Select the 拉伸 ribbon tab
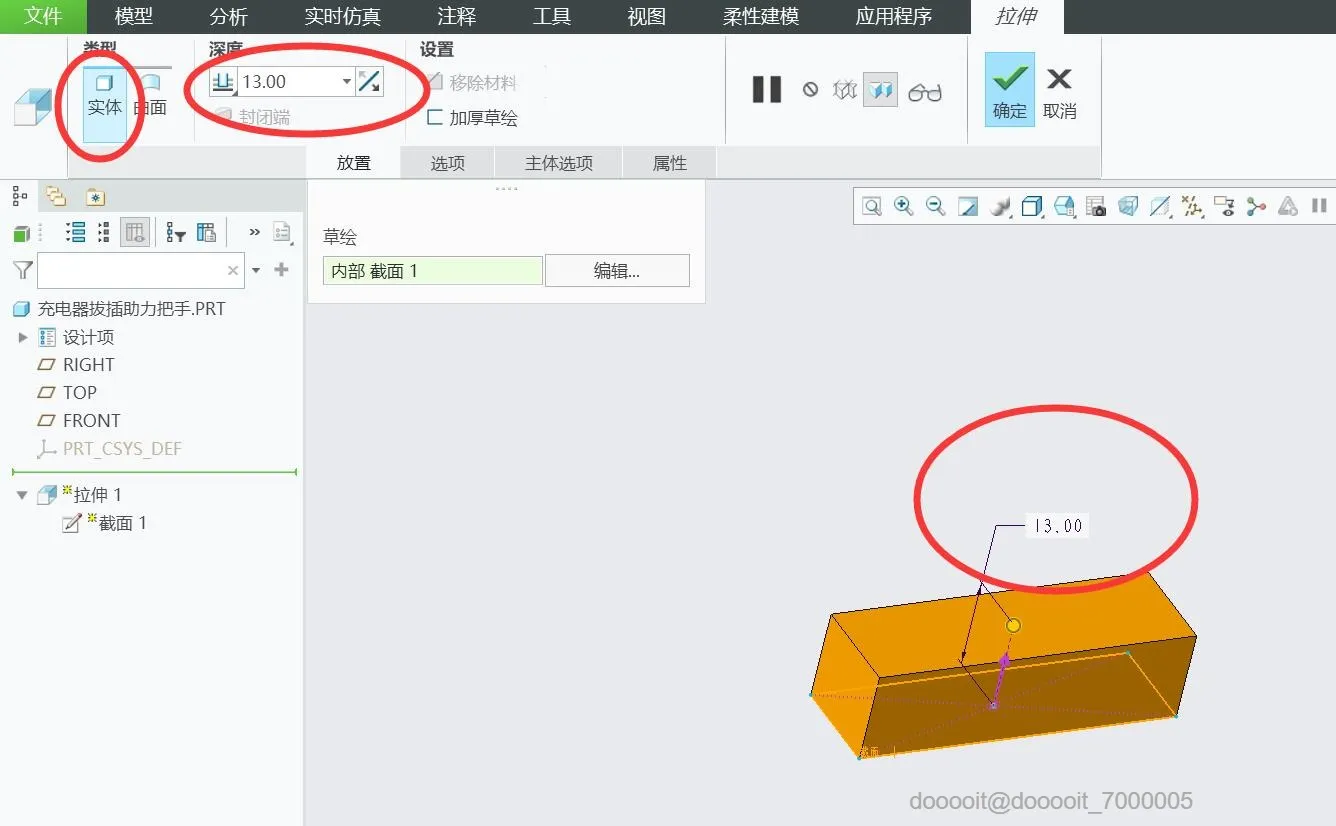 coord(1017,17)
